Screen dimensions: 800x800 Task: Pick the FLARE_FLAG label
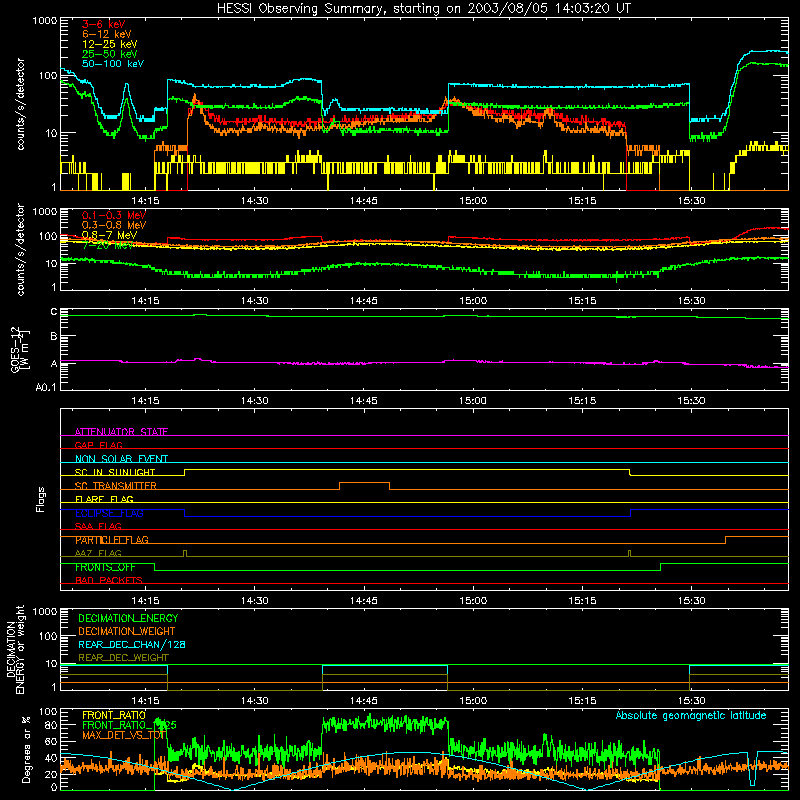point(104,499)
